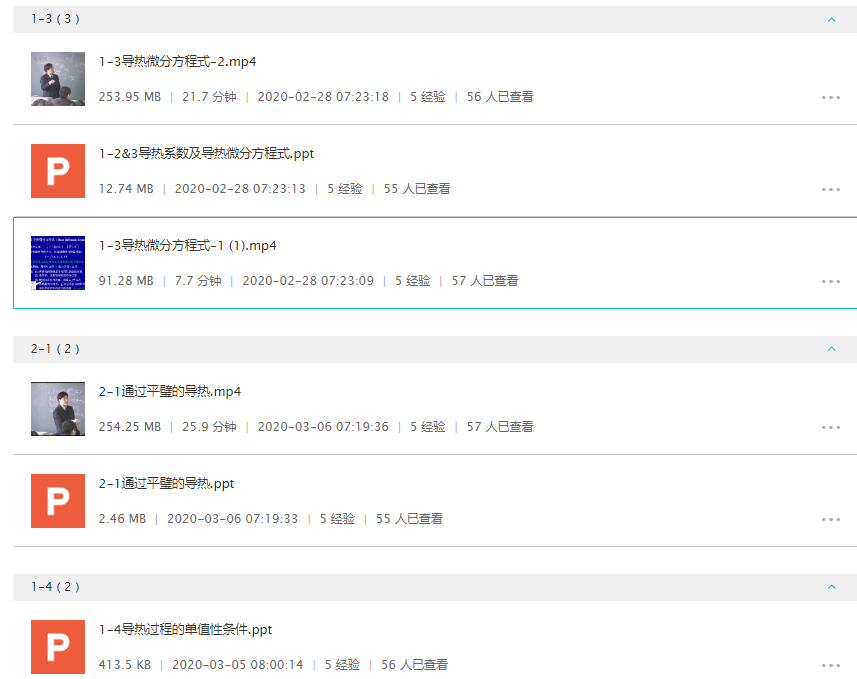The width and height of the screenshot is (857, 679).
Task: Click blue slide thumbnail of 1-3导热微分方程式-1 (1).mp4
Action: (58, 263)
